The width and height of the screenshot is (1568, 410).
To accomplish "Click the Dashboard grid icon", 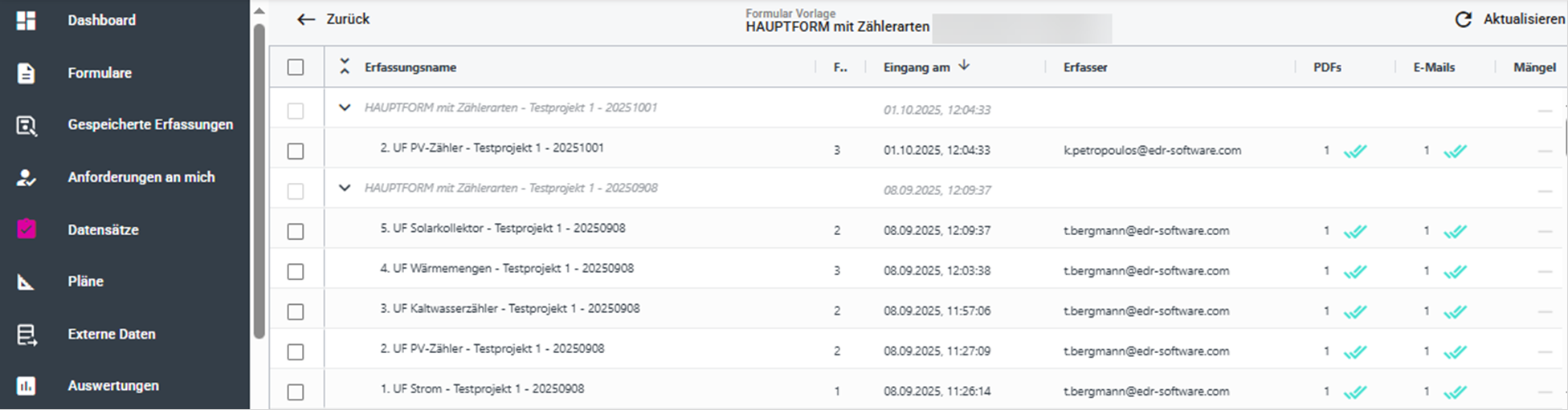I will (27, 21).
